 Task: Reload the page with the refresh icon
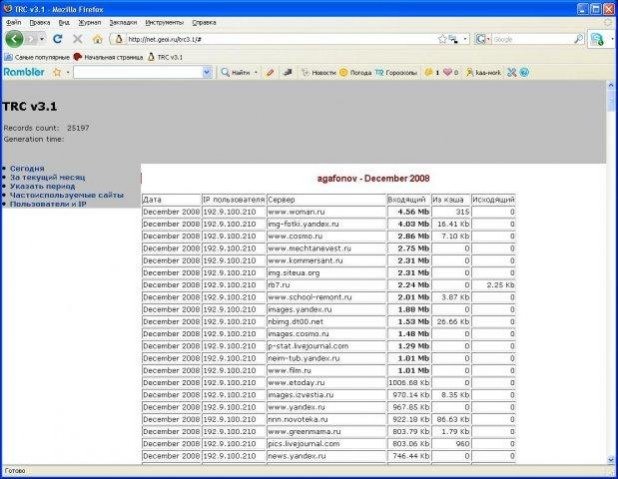(x=58, y=39)
